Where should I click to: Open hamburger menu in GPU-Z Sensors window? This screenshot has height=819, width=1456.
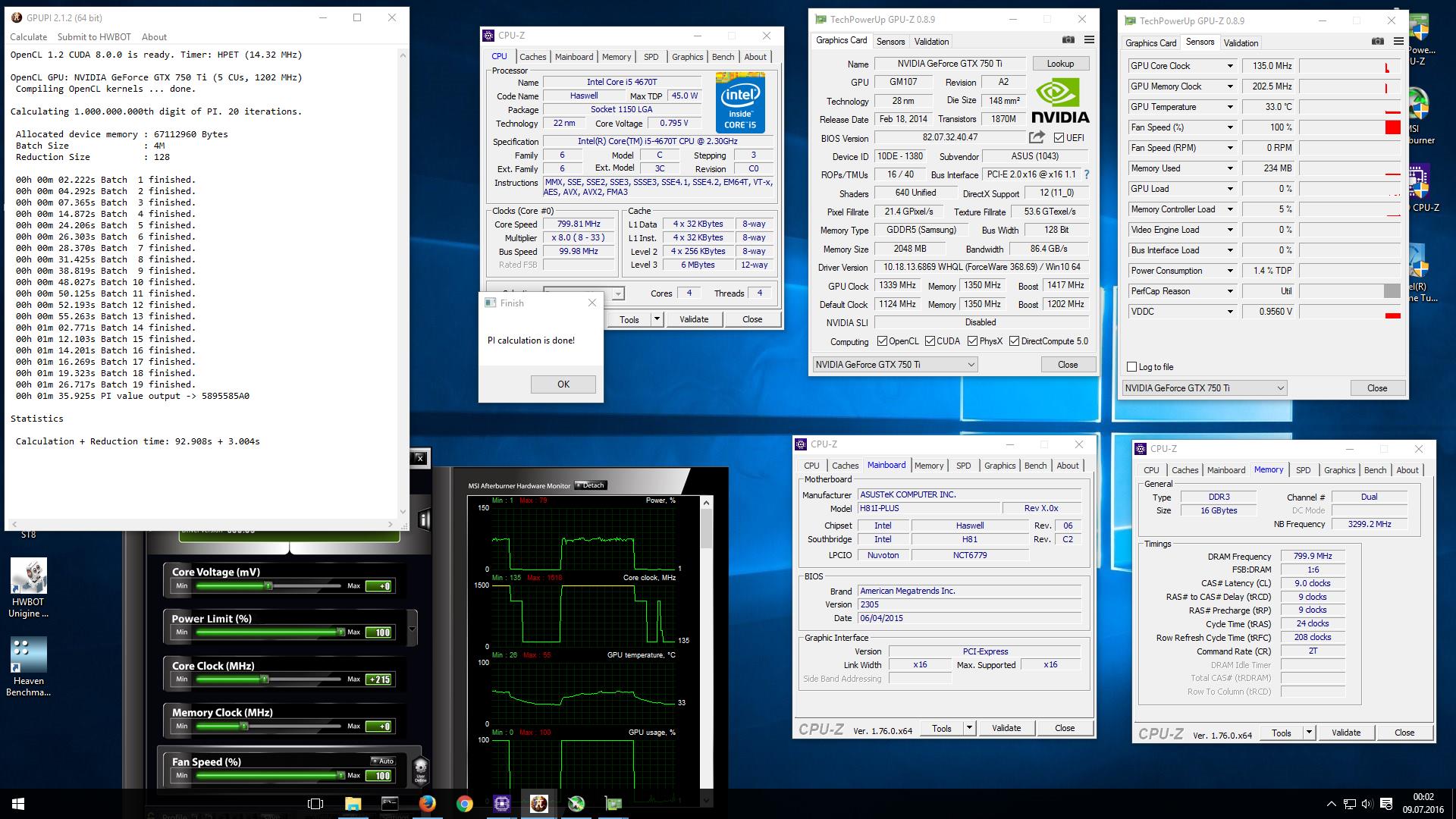pyautogui.click(x=1398, y=42)
